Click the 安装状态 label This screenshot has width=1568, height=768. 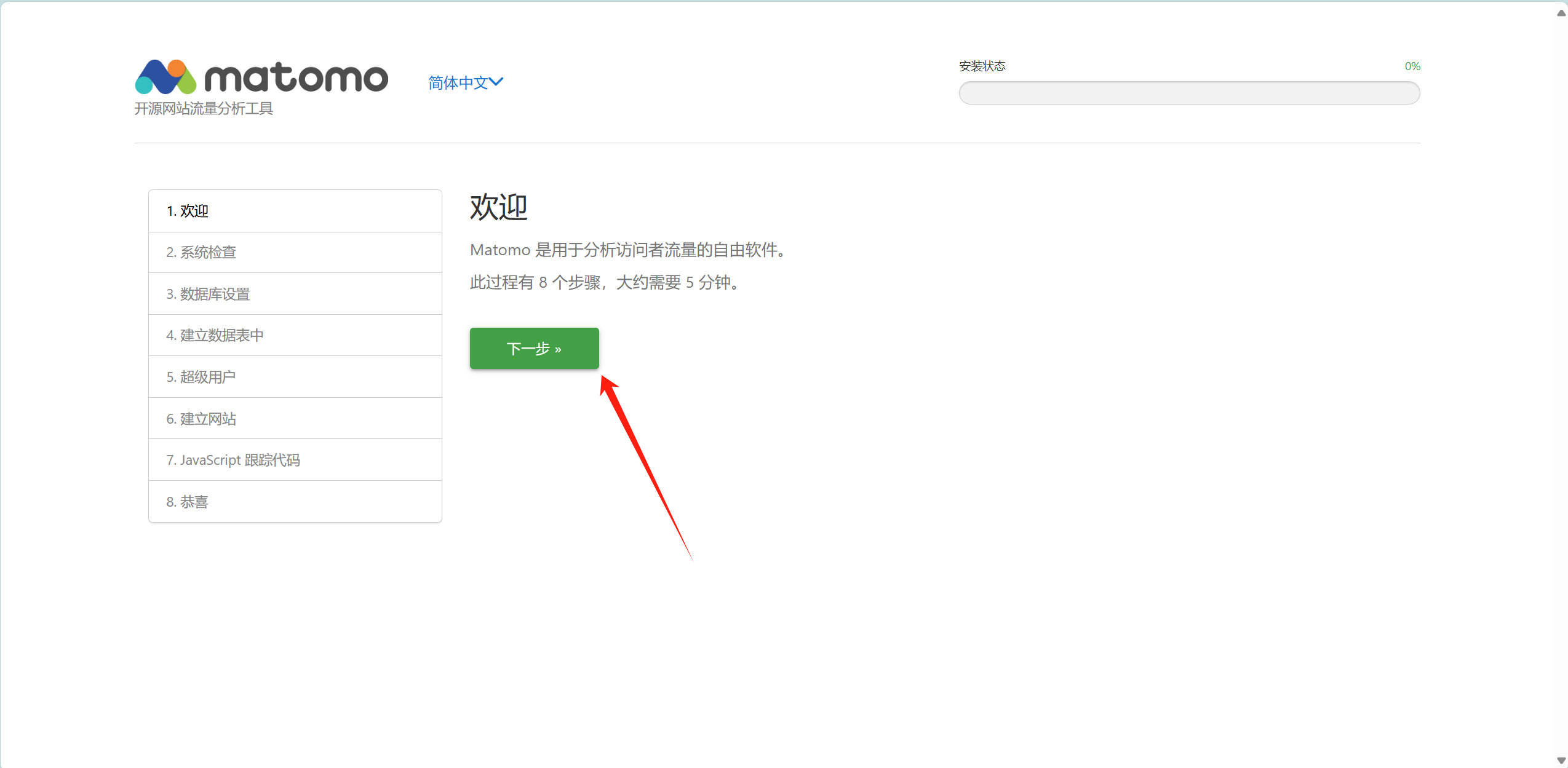tap(982, 66)
